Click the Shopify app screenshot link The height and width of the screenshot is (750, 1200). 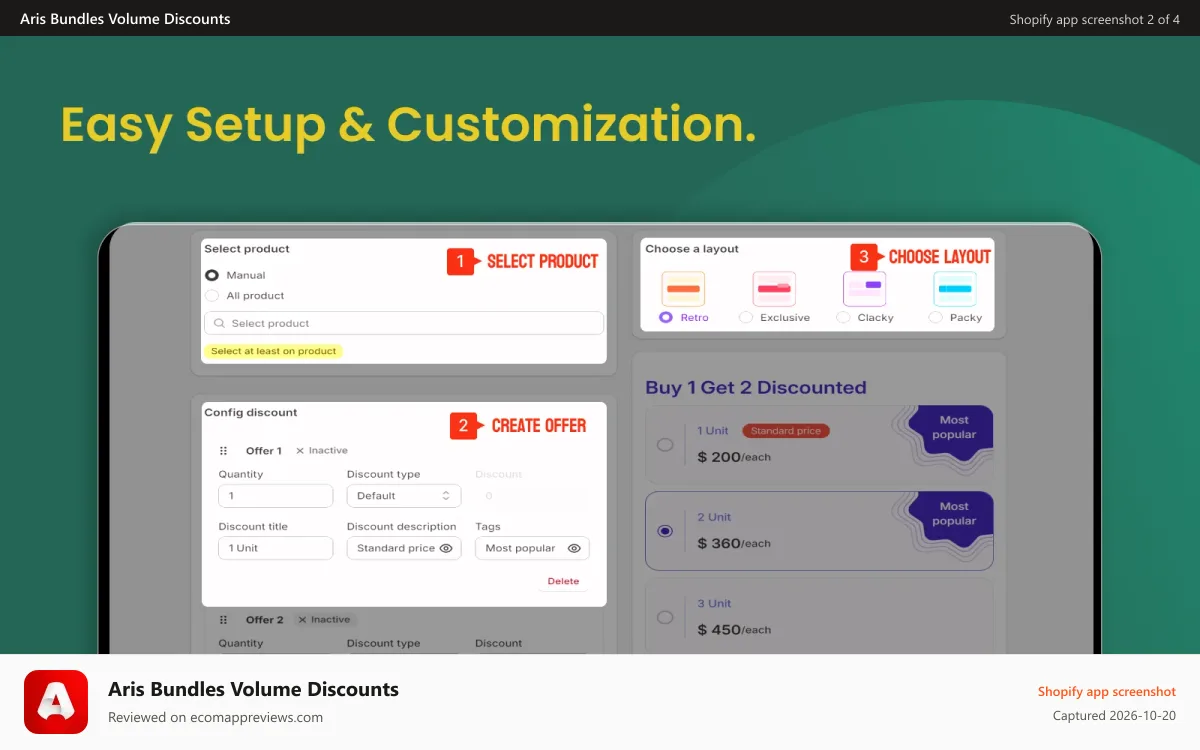tap(1107, 692)
